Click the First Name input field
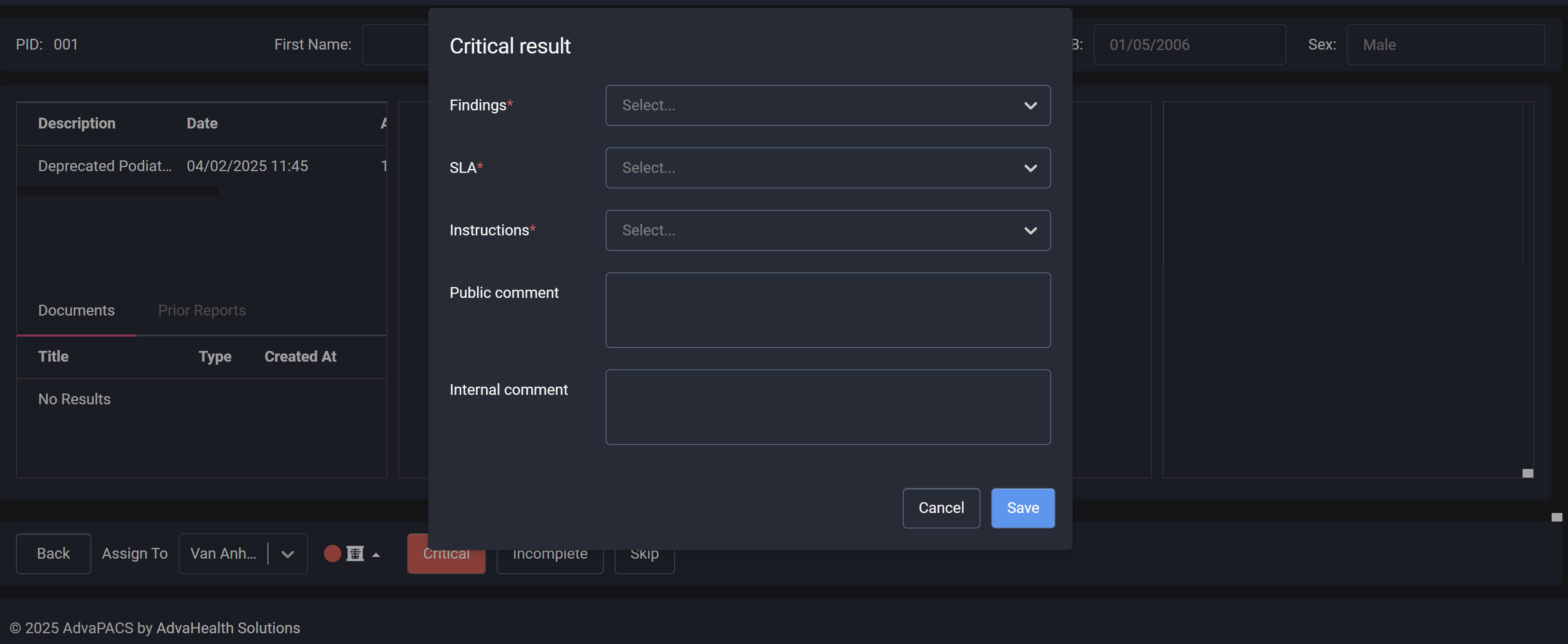 pos(395,44)
